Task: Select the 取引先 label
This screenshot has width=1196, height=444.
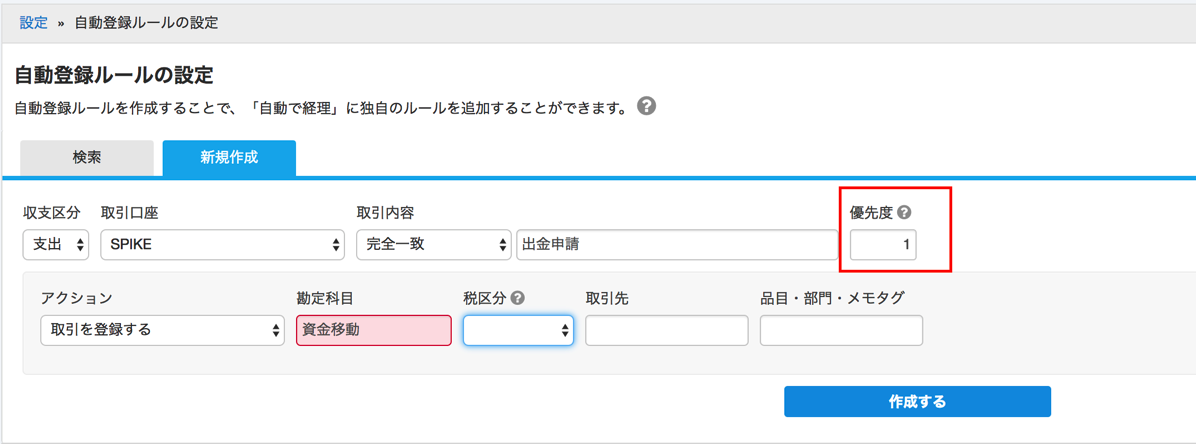Action: 606,298
